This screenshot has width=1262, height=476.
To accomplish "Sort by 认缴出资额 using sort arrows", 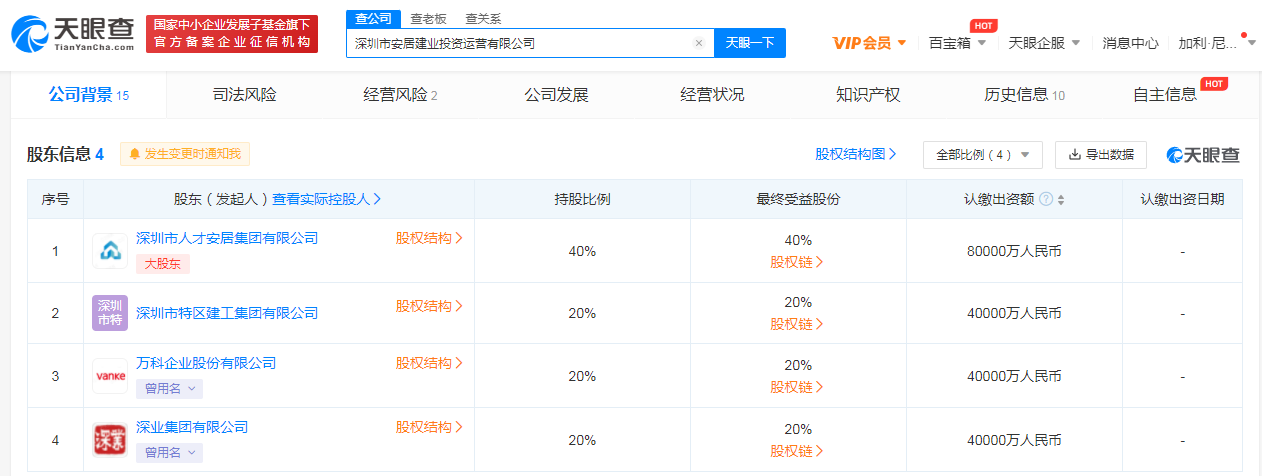I will 1061,199.
